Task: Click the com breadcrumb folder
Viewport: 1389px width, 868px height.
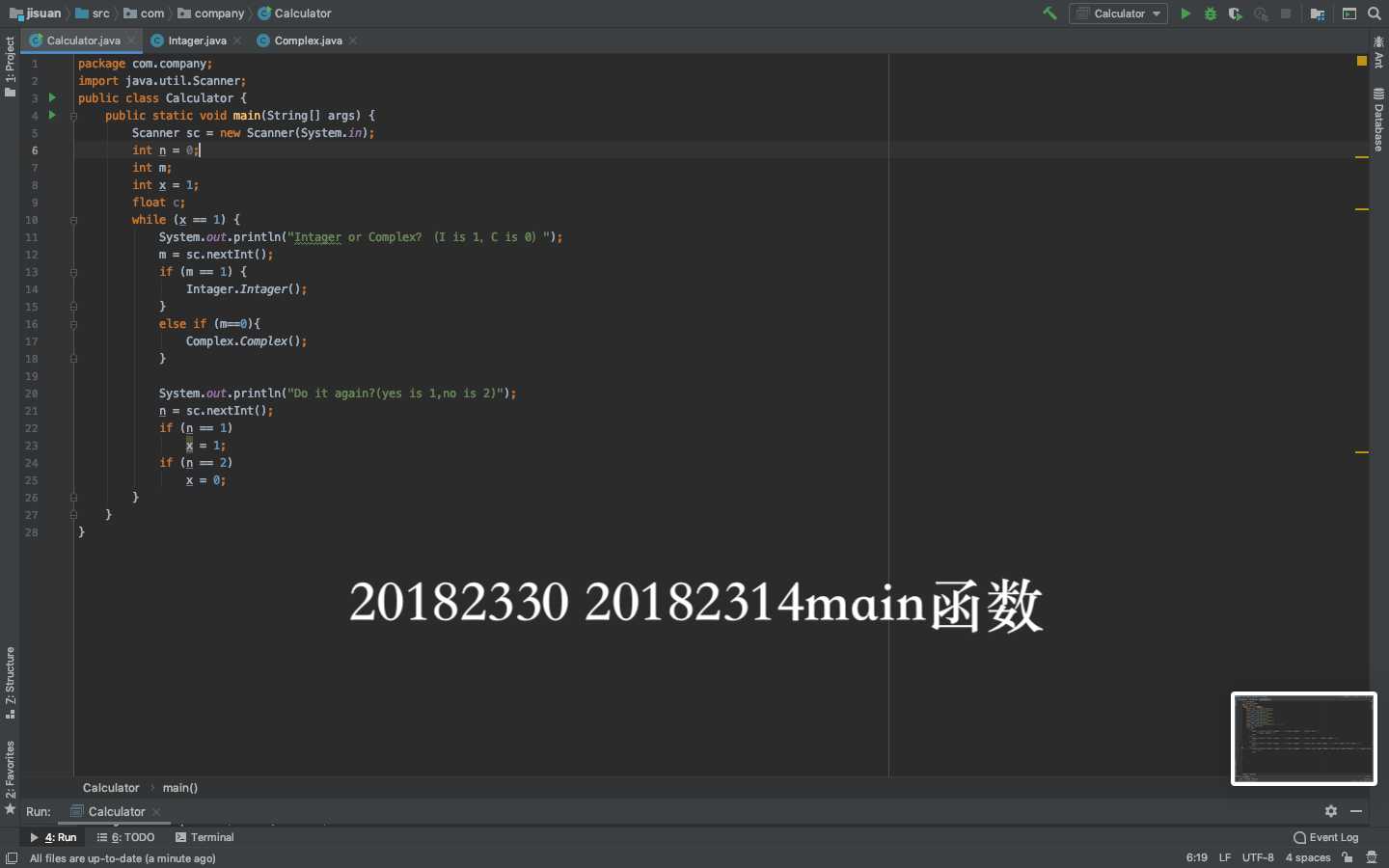Action: pyautogui.click(x=144, y=14)
